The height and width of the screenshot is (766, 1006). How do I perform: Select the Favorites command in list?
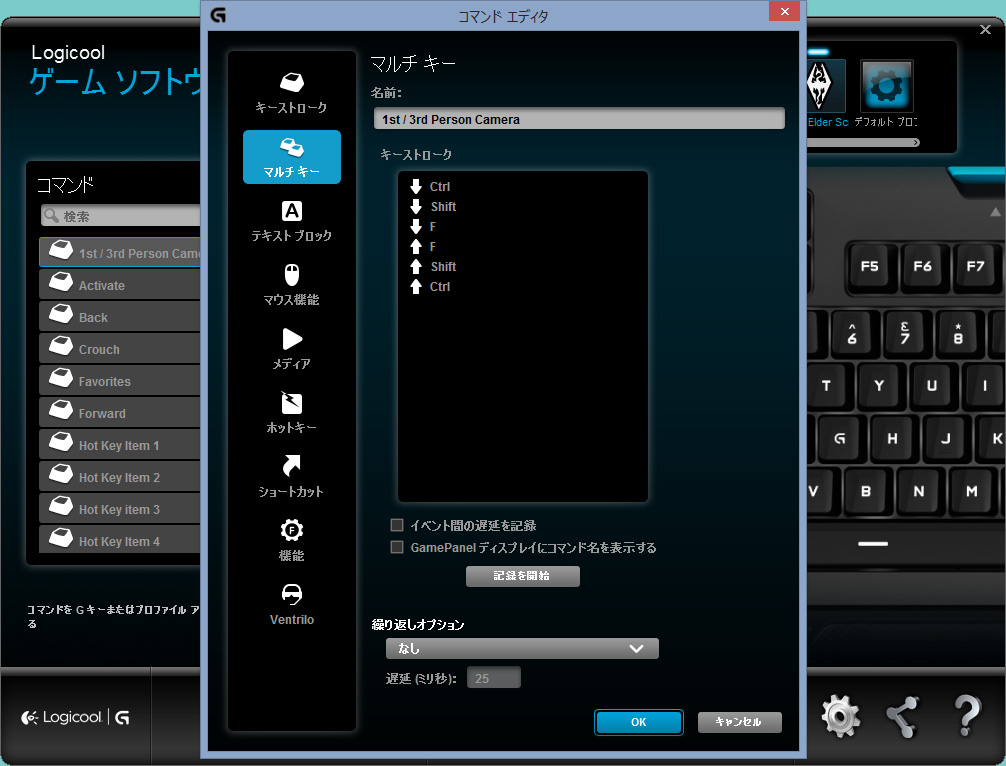click(120, 381)
